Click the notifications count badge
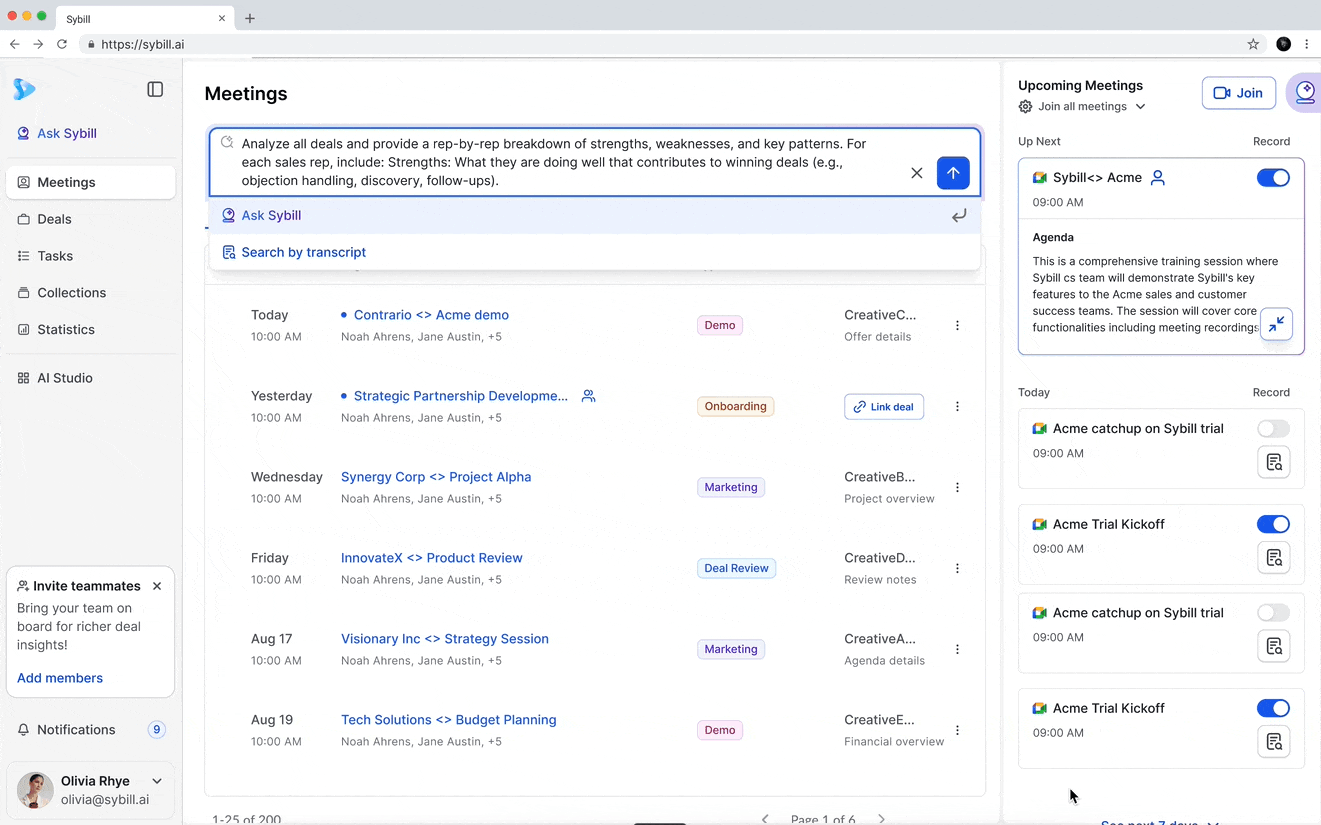Viewport: 1321px width, 825px height. click(157, 730)
